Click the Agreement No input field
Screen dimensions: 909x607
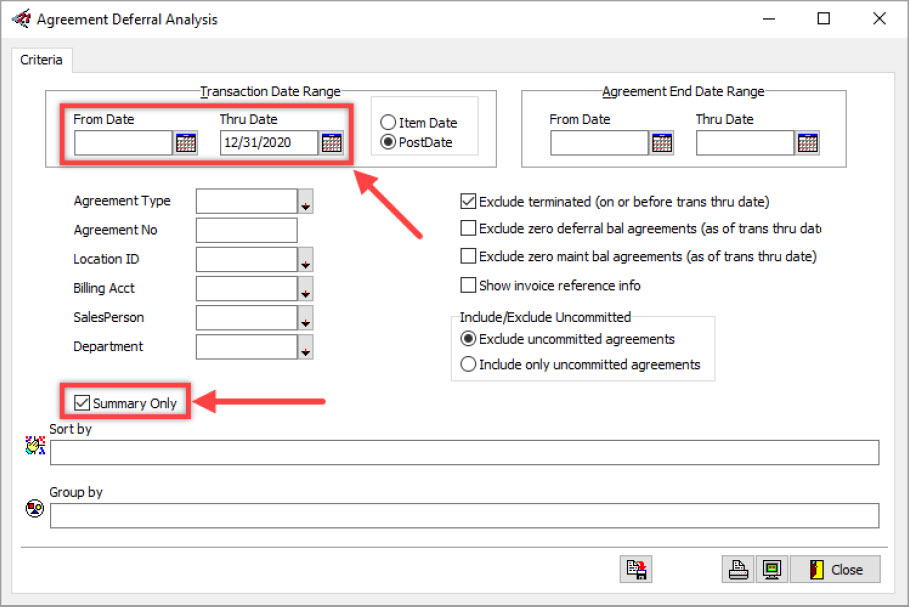[246, 231]
